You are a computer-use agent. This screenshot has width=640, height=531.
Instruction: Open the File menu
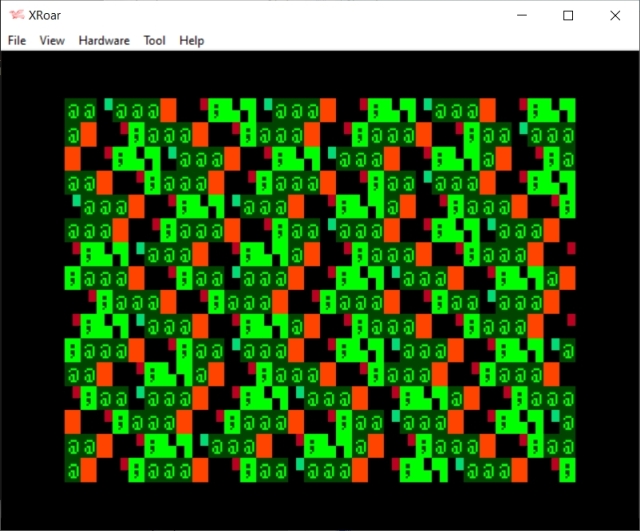pos(17,40)
